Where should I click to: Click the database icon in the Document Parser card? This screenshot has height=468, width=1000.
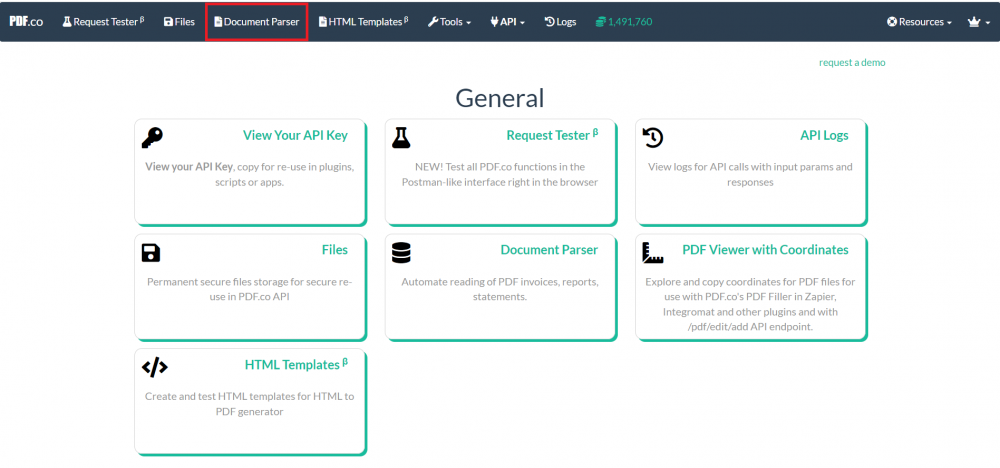pyautogui.click(x=401, y=252)
